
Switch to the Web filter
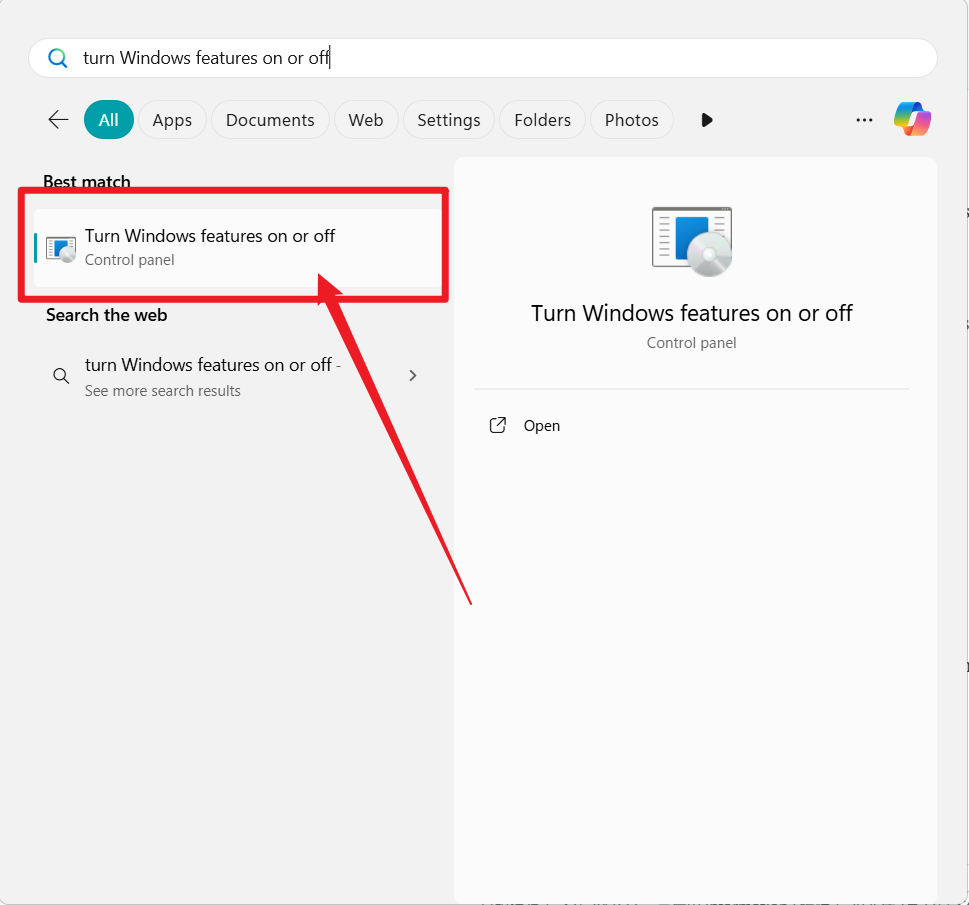(366, 119)
